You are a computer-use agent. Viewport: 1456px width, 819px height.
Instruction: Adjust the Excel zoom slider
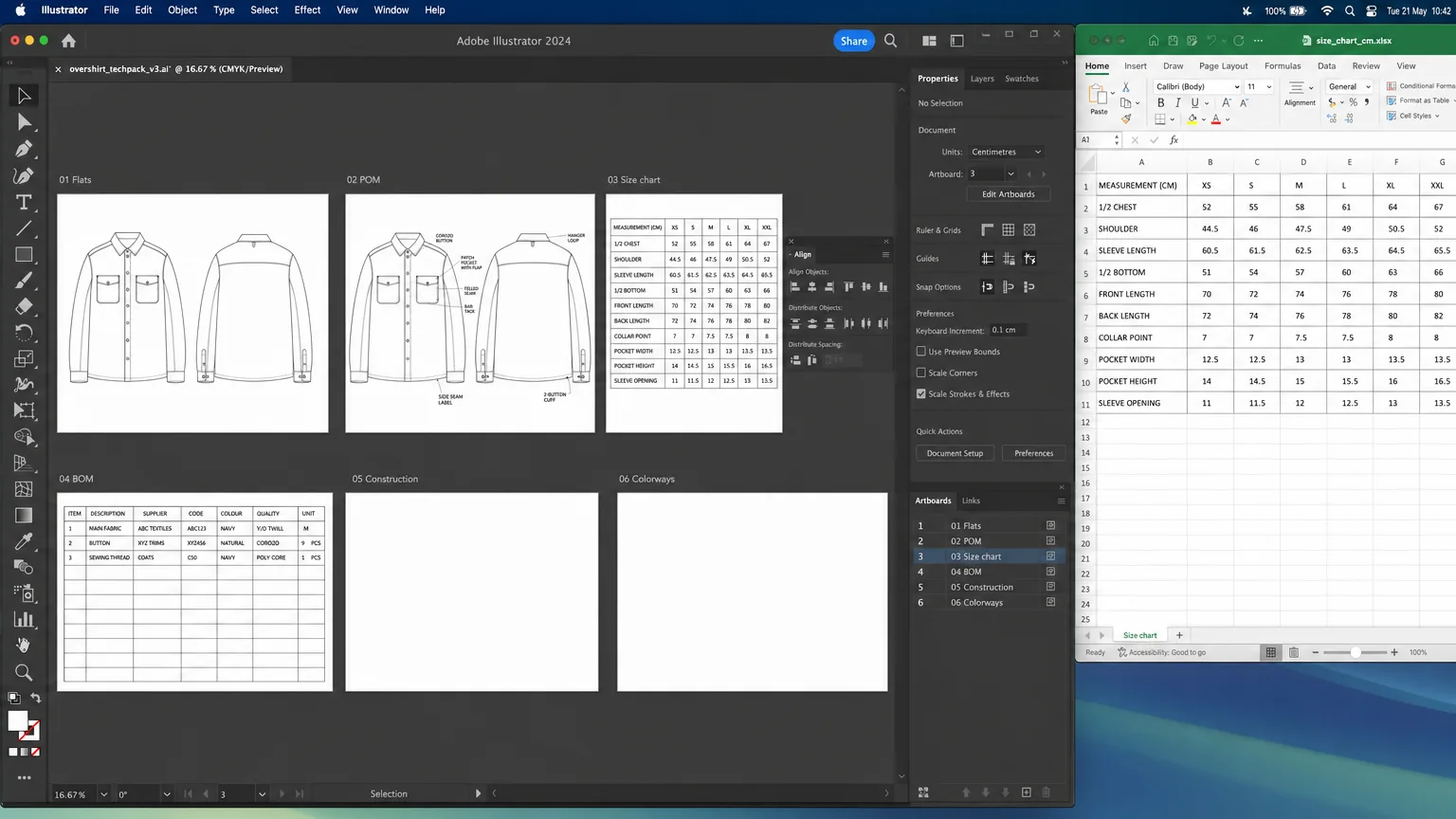[1356, 652]
